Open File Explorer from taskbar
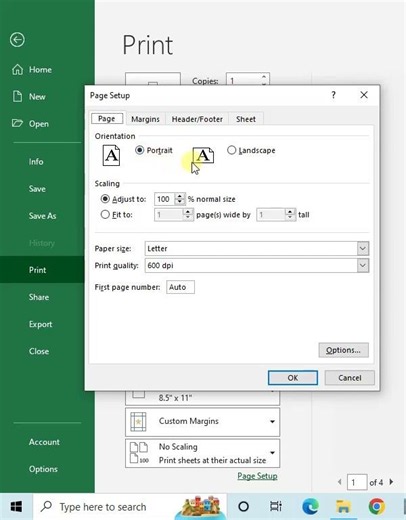The height and width of the screenshot is (520, 406). click(x=343, y=507)
